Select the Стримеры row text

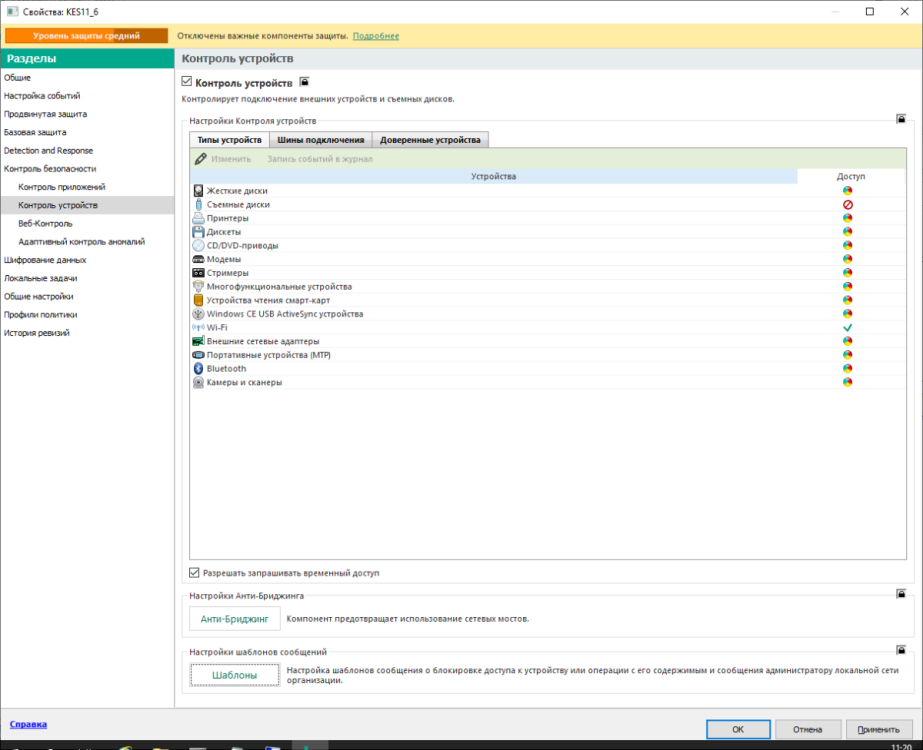228,273
